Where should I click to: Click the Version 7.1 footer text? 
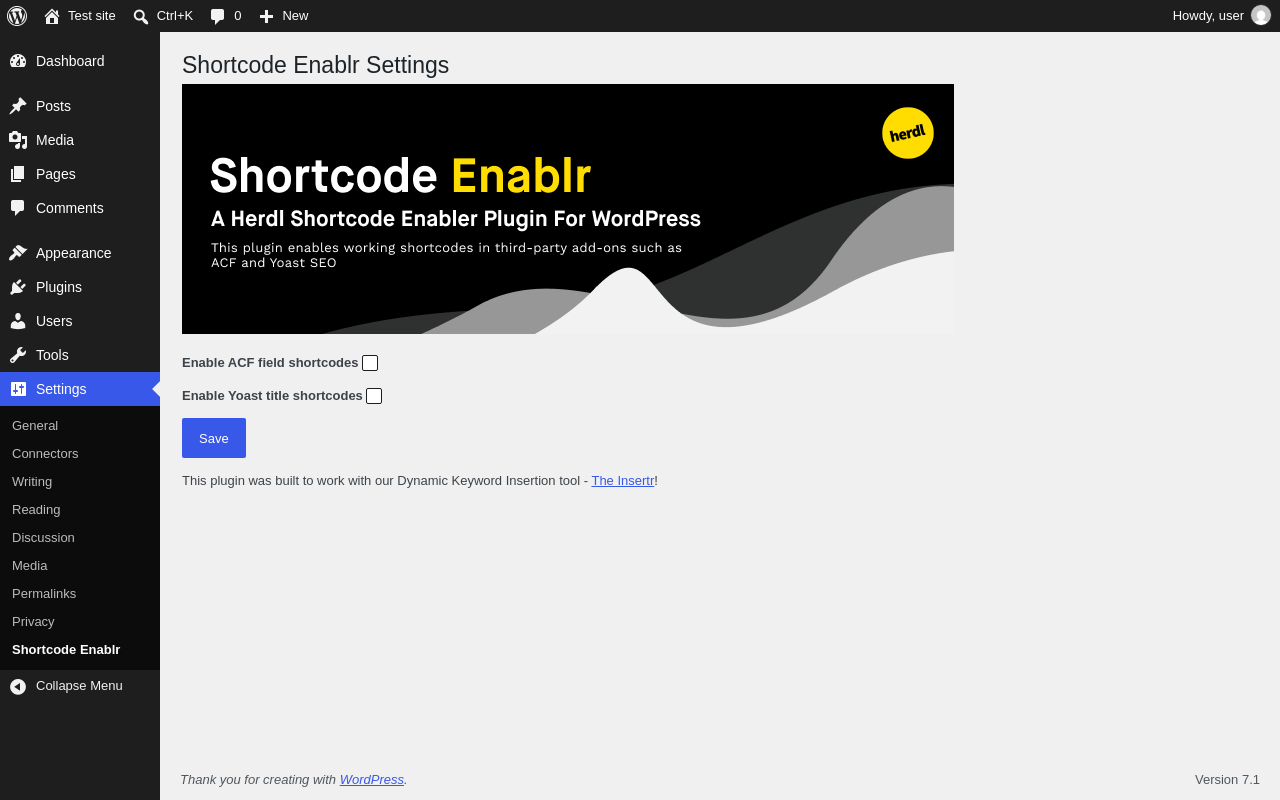click(1227, 779)
